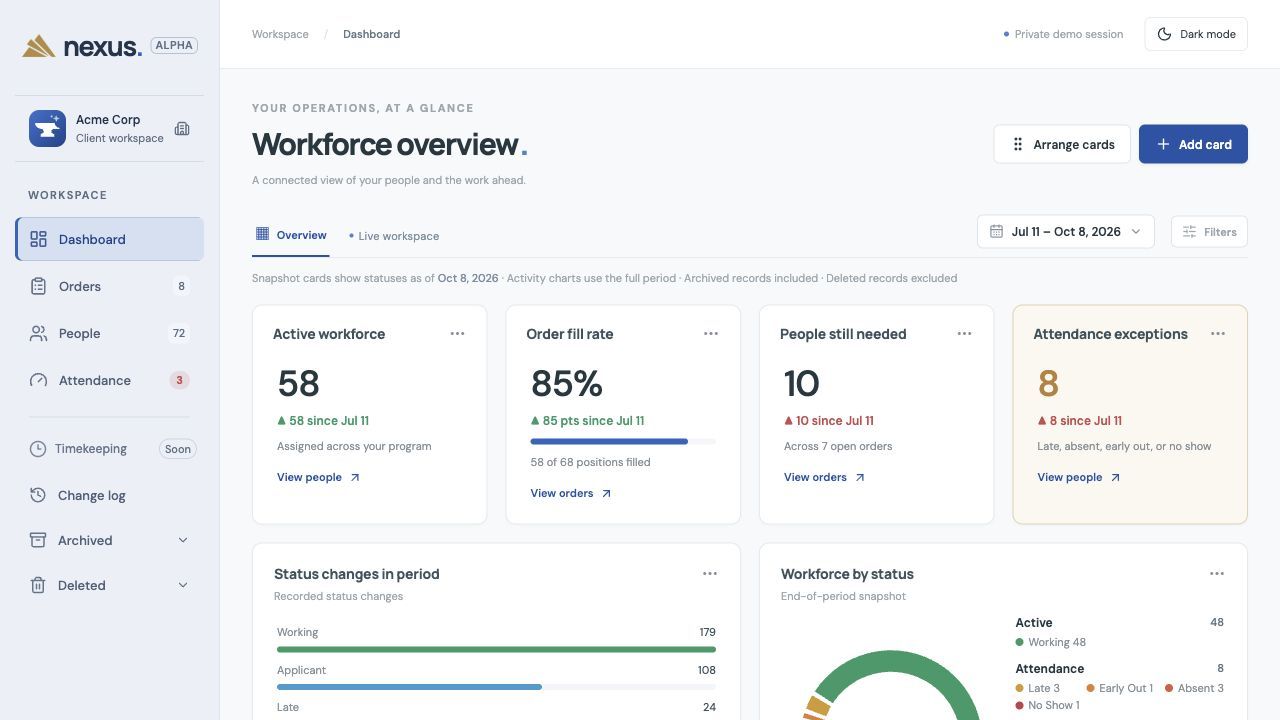Click the Order fill rate progress bar
The image size is (1280, 720).
[623, 441]
